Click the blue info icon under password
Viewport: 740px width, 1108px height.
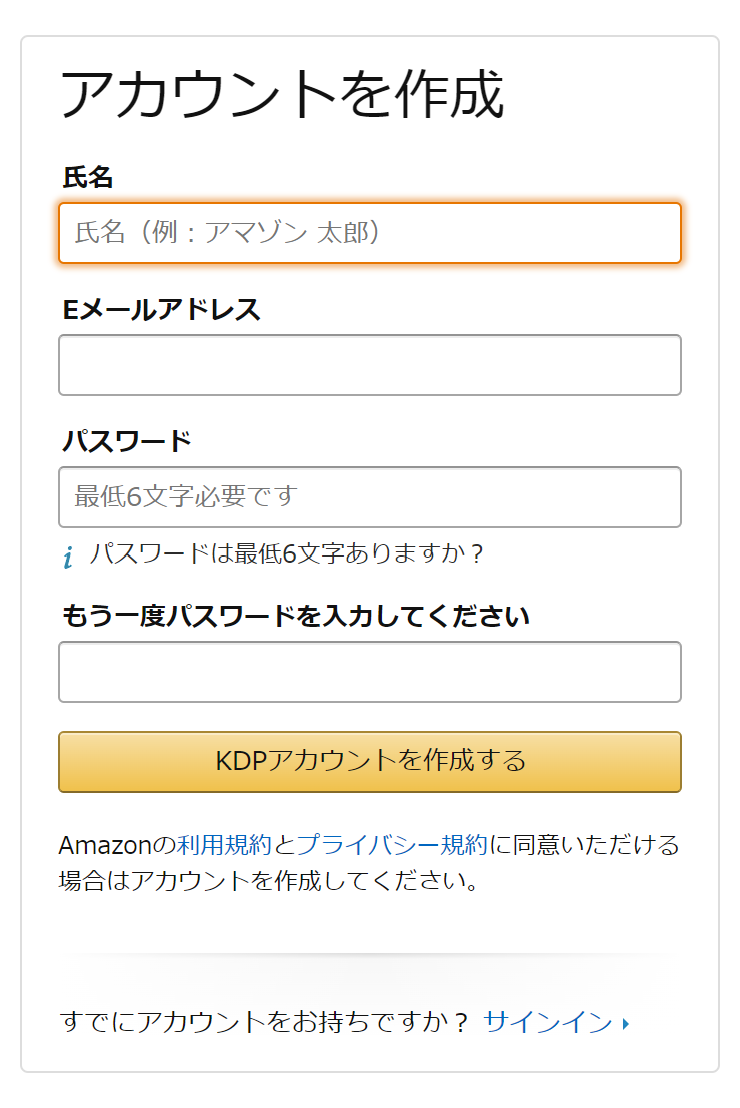68,557
